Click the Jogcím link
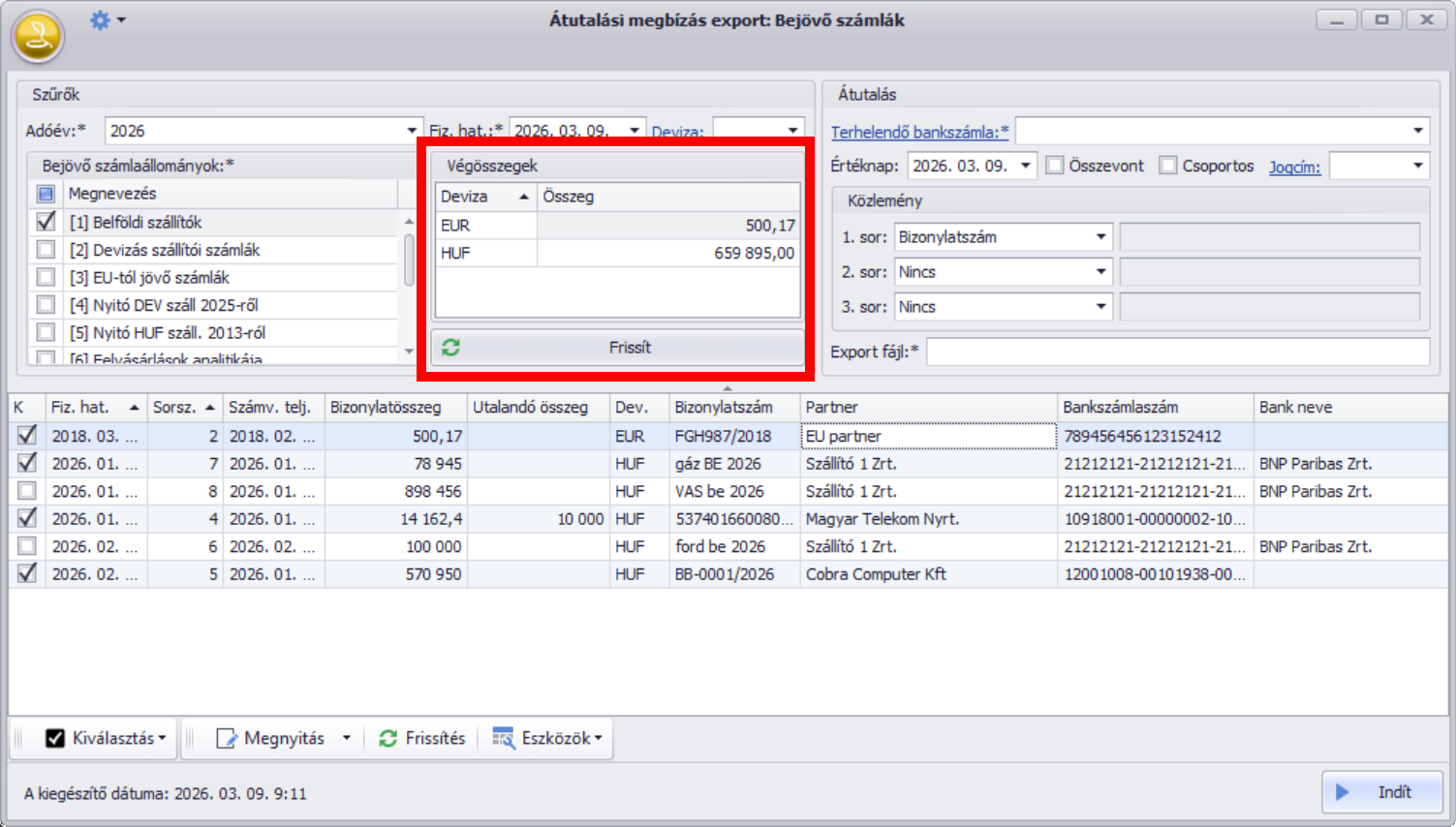This screenshot has height=827, width=1456. (x=1294, y=167)
